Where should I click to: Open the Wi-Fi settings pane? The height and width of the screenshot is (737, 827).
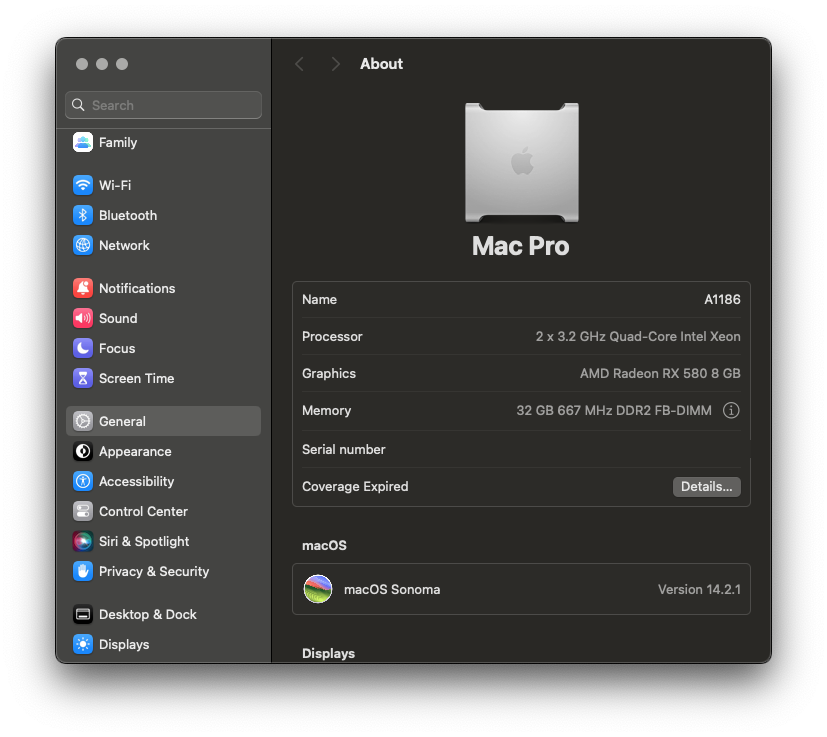coord(164,185)
